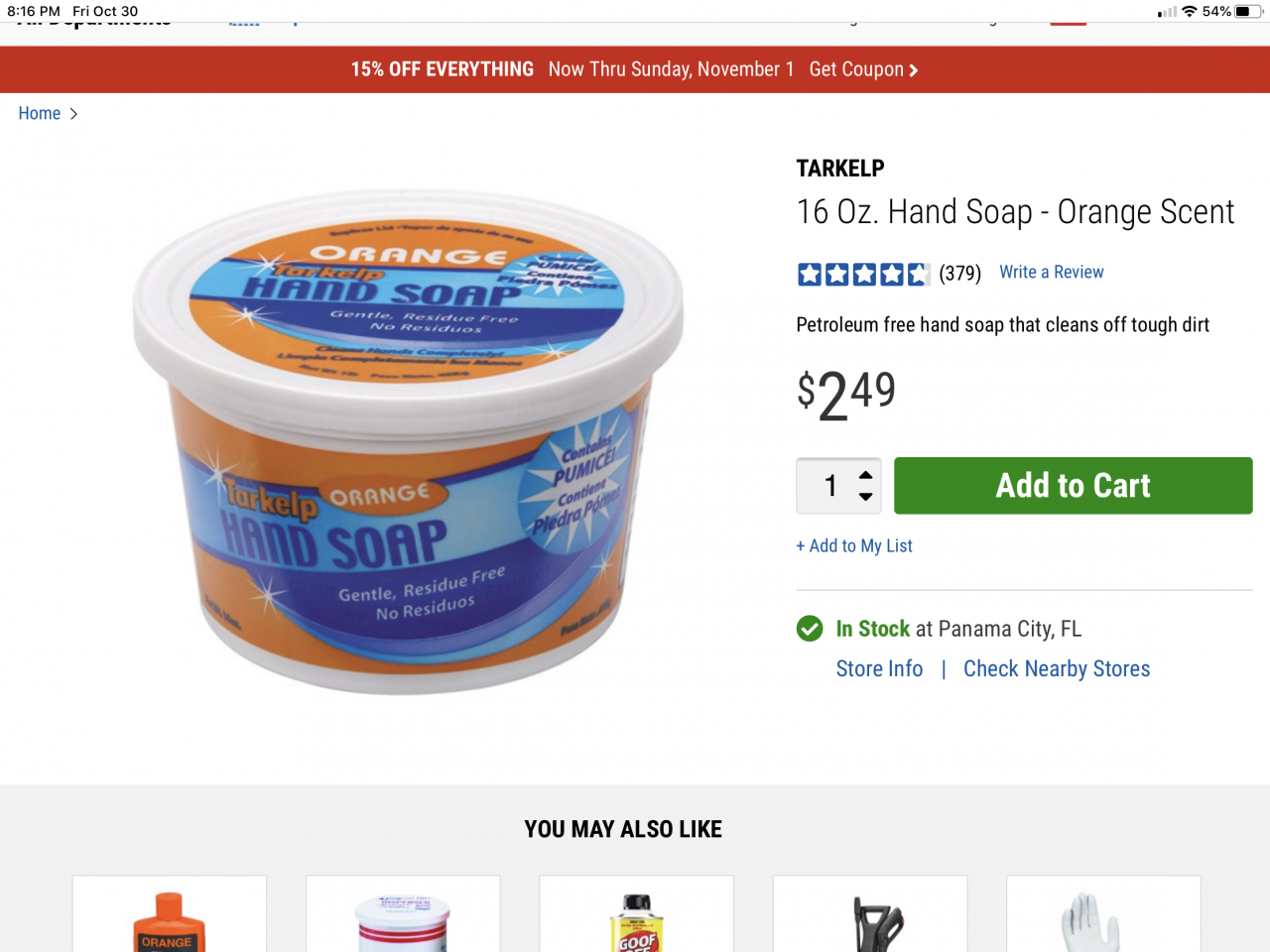The height and width of the screenshot is (952, 1270).
Task: Open the Write a Review link
Action: [x=1052, y=273]
